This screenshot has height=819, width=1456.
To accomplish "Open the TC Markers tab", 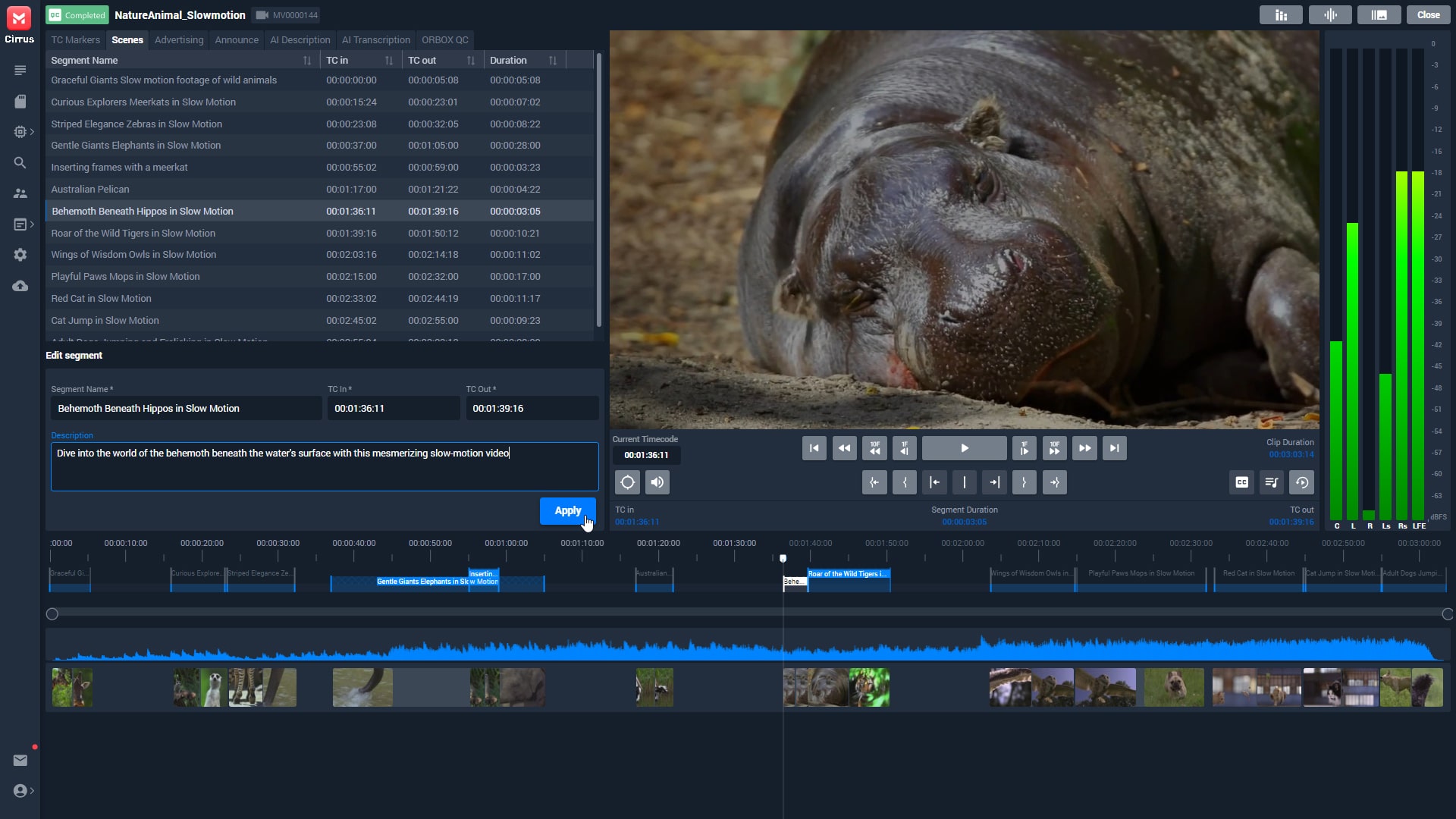I will click(x=75, y=40).
